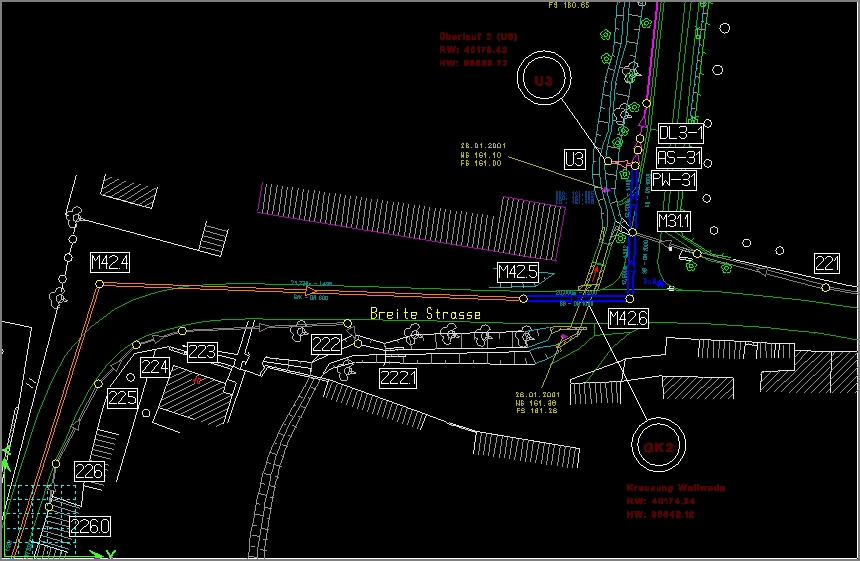Click the M42.4 manhole label
Screen dimensions: 860x561
click(110, 263)
